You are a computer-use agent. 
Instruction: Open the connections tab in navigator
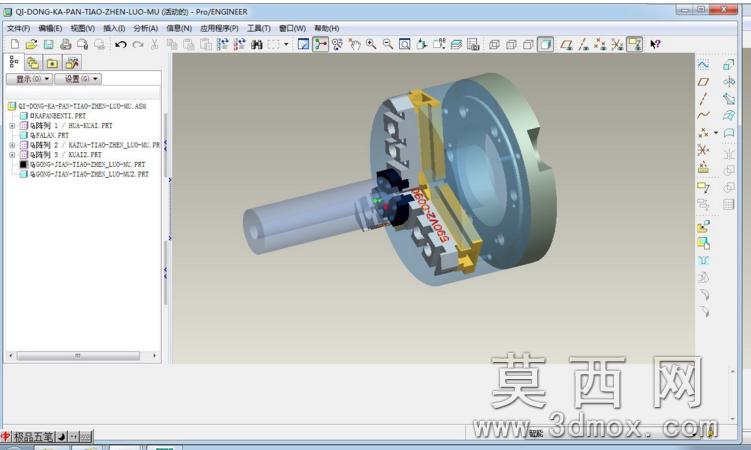(72, 63)
